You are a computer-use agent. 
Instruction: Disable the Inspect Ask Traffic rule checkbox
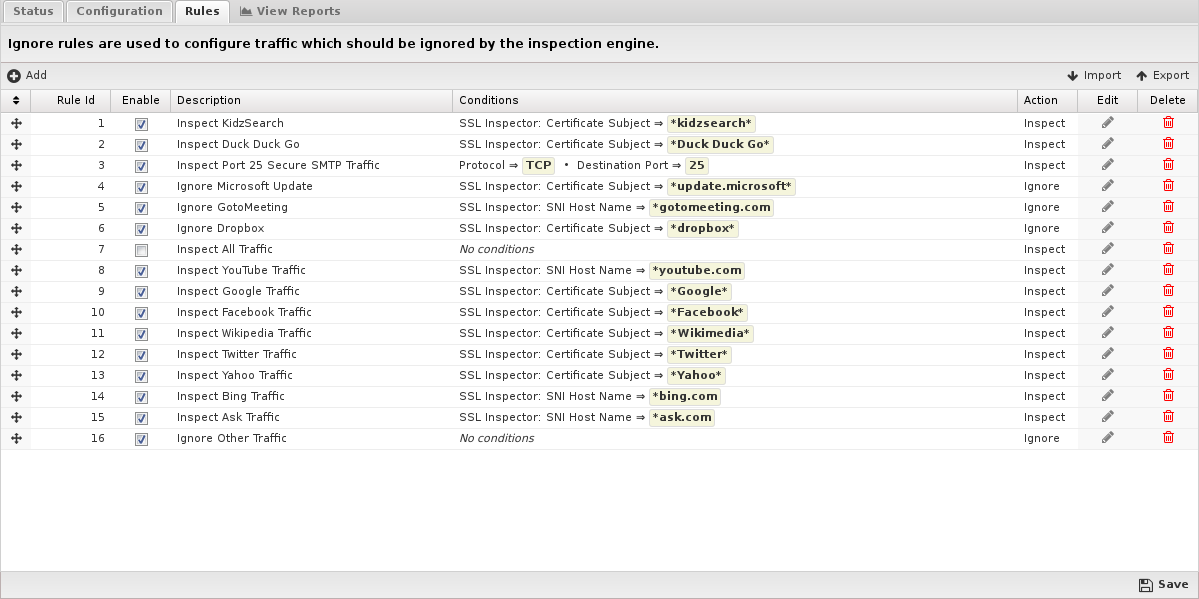[141, 418]
